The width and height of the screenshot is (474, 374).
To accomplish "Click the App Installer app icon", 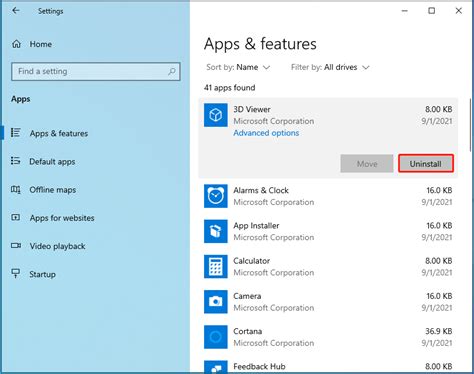I will 216,231.
